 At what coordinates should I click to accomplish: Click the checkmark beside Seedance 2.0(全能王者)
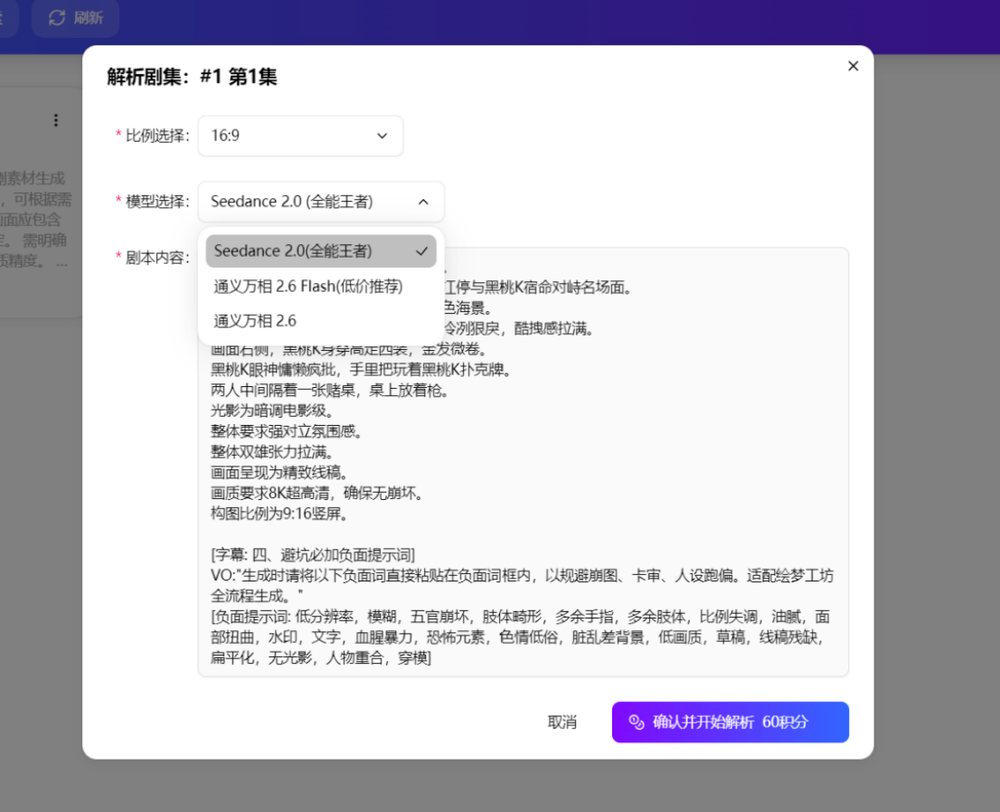[x=421, y=251]
